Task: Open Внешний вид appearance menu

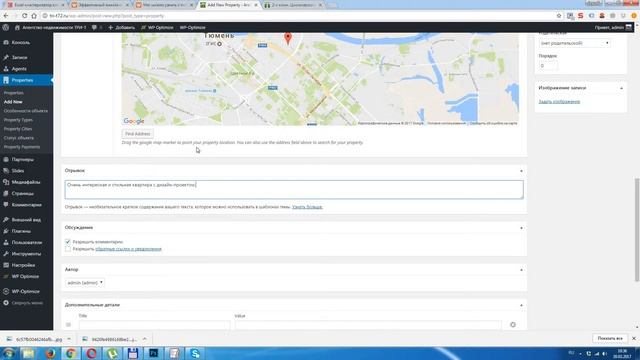Action: [x=26, y=220]
